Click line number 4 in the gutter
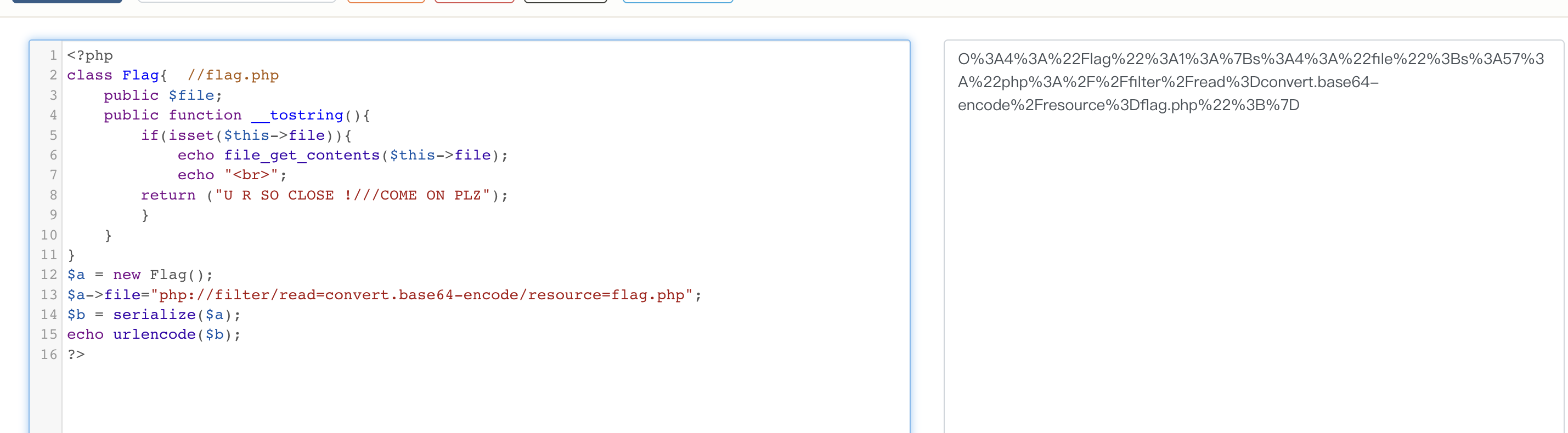Viewport: 1568px width, 433px height. pyautogui.click(x=54, y=115)
